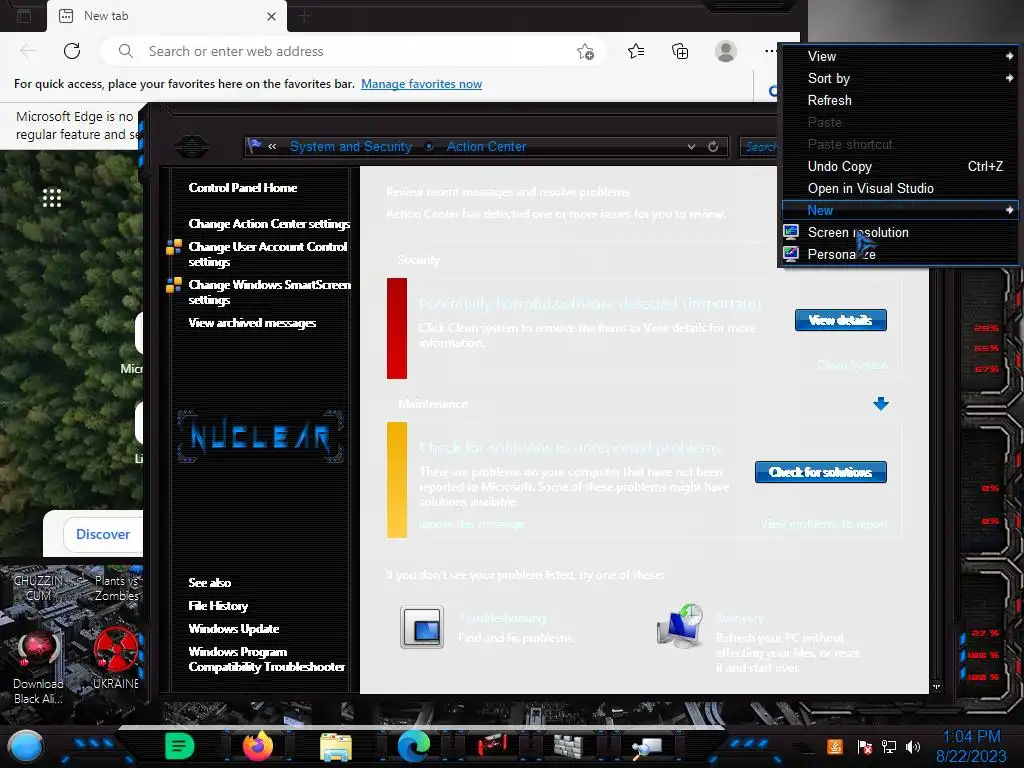Image resolution: width=1024 pixels, height=768 pixels.
Task: Click the orange Java tray icon
Action: (x=835, y=746)
